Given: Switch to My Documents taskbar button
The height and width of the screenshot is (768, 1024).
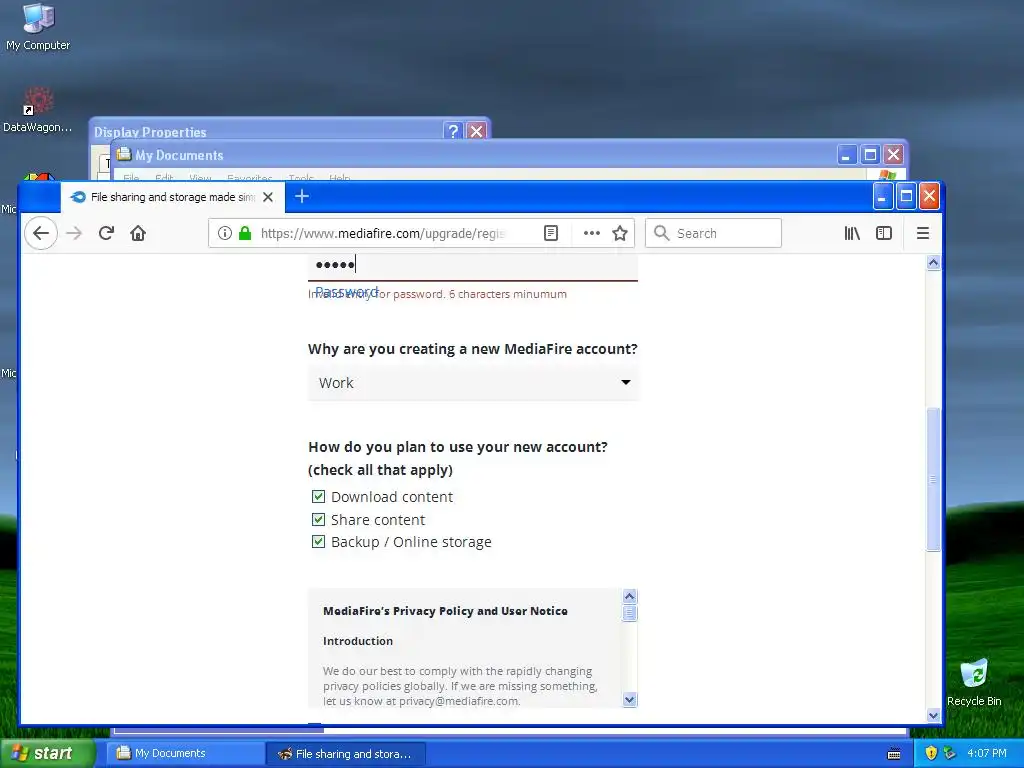Looking at the screenshot, I should pyautogui.click(x=185, y=753).
